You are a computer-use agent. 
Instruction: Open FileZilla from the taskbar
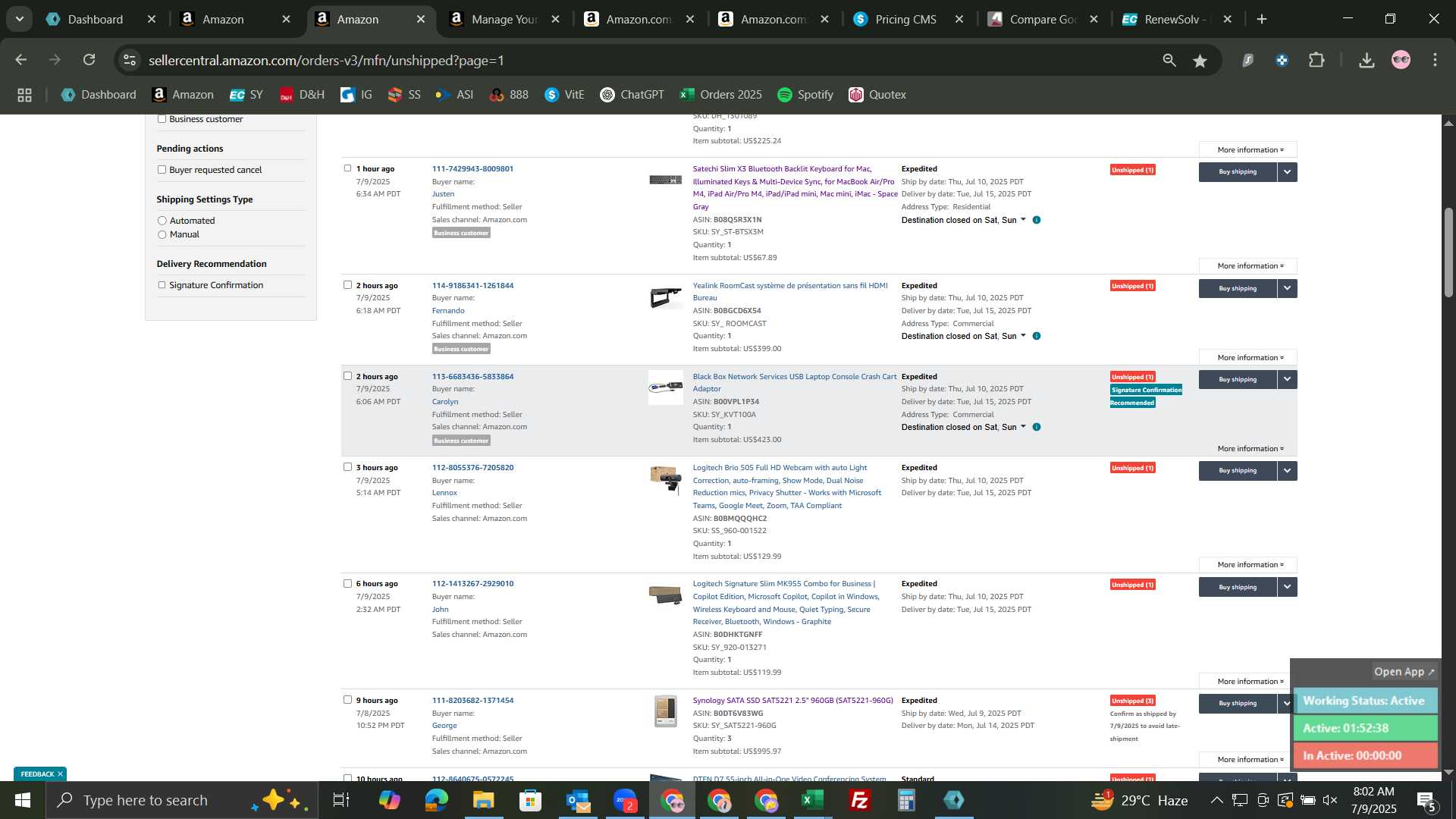point(859,800)
